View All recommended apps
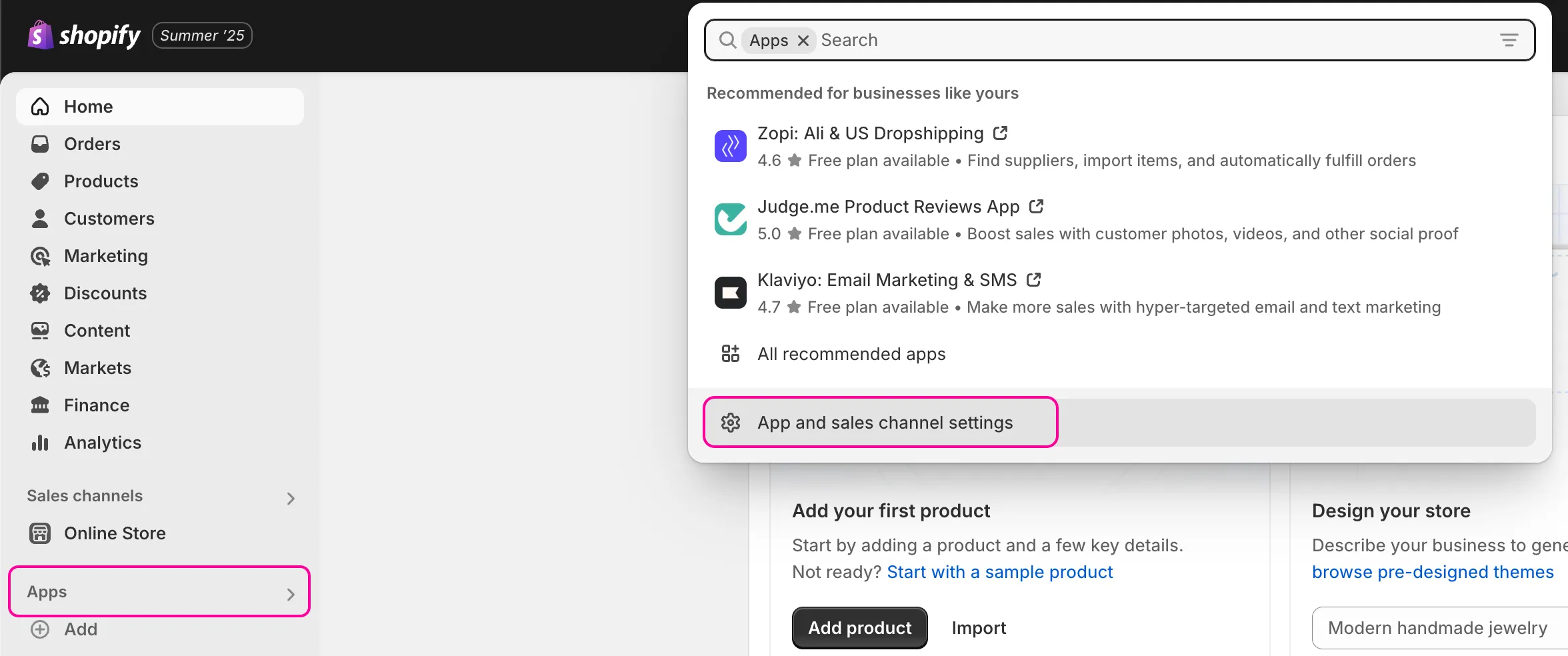Screen dimensions: 1568x656 [851, 354]
